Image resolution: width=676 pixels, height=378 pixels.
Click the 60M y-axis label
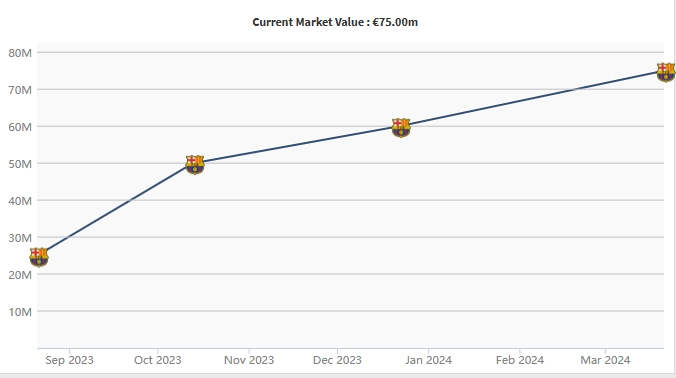point(20,127)
